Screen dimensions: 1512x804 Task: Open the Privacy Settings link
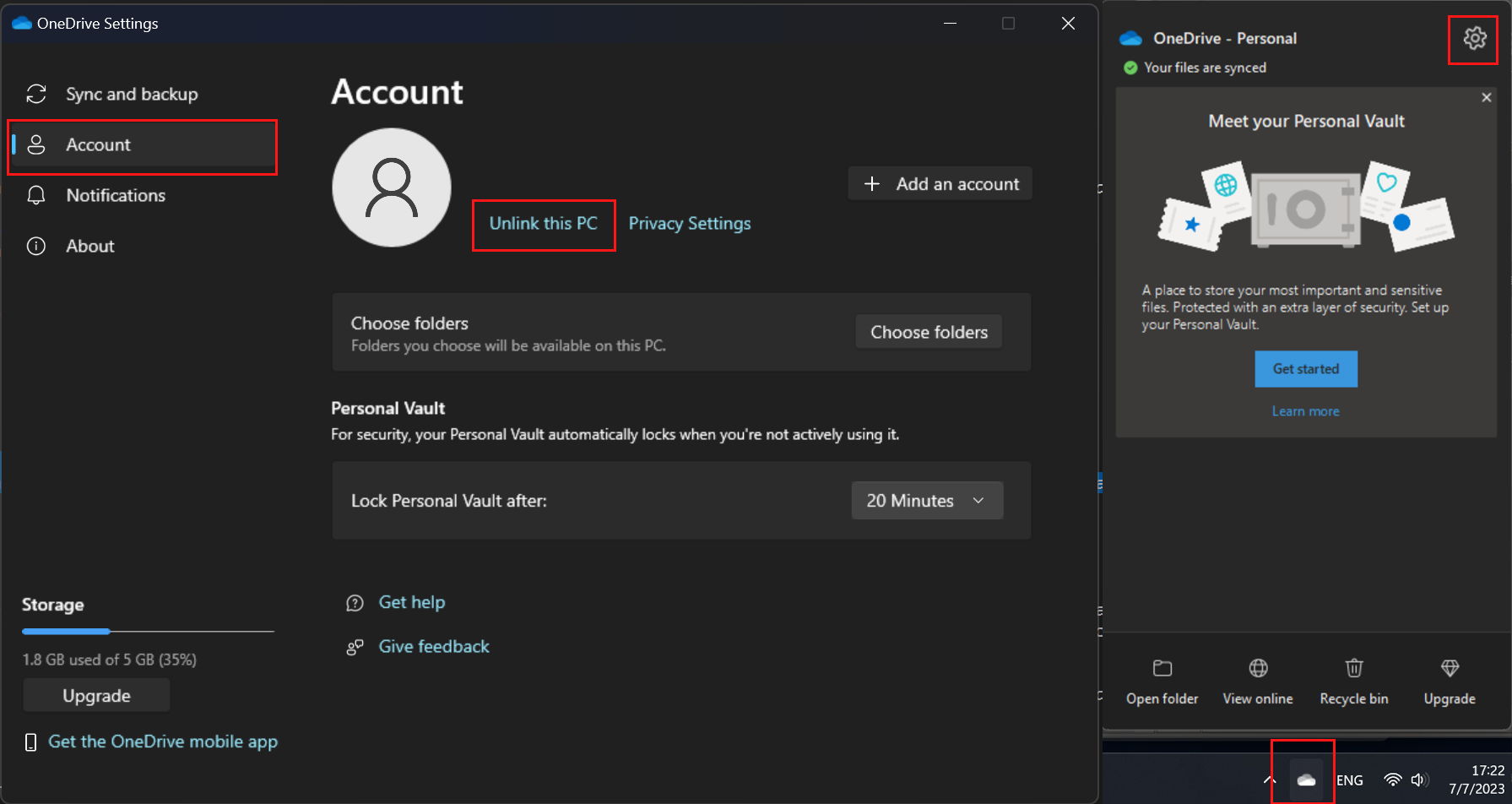coord(690,224)
